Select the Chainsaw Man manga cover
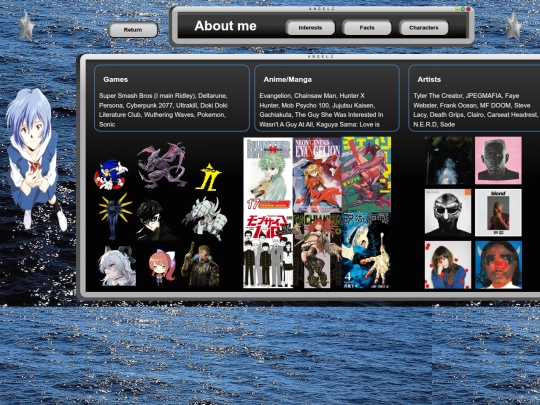This screenshot has width=540, height=405. (366, 174)
